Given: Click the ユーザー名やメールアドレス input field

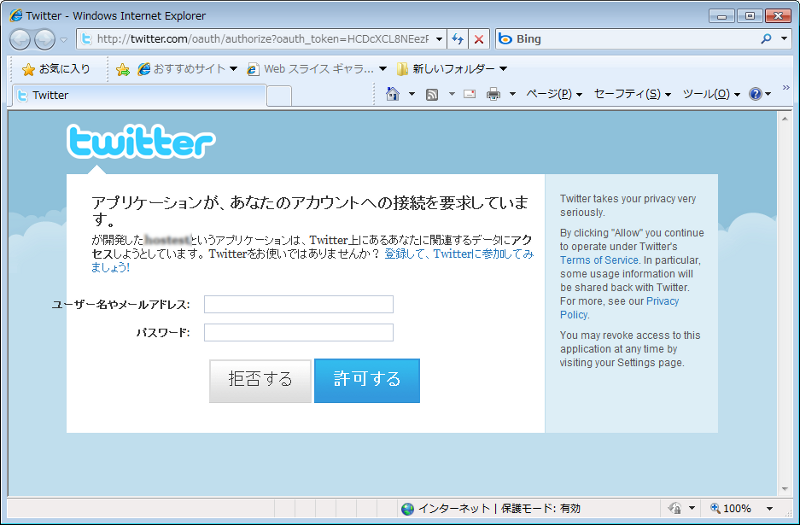Looking at the screenshot, I should pos(298,304).
